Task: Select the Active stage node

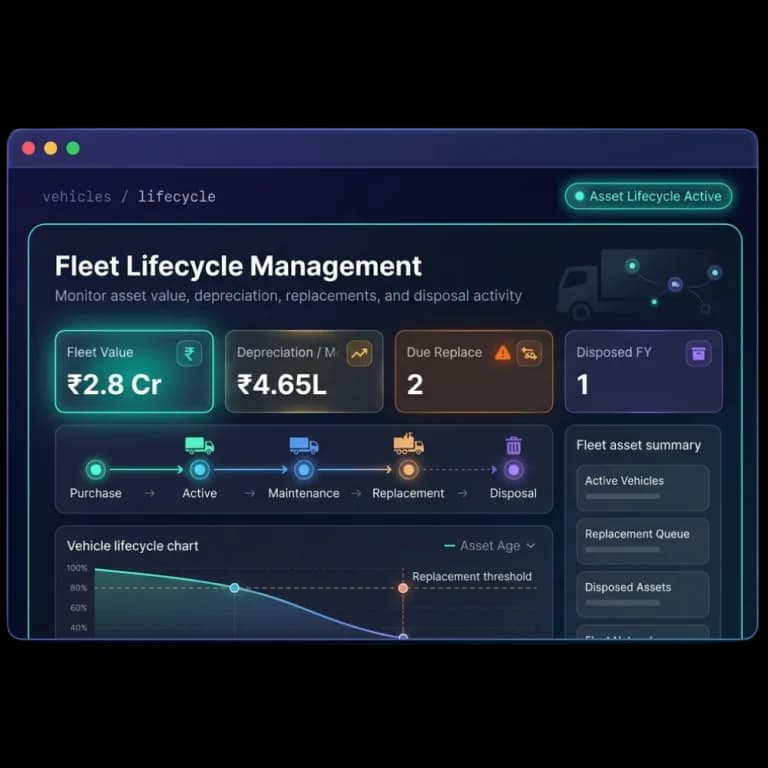Action: (x=199, y=470)
